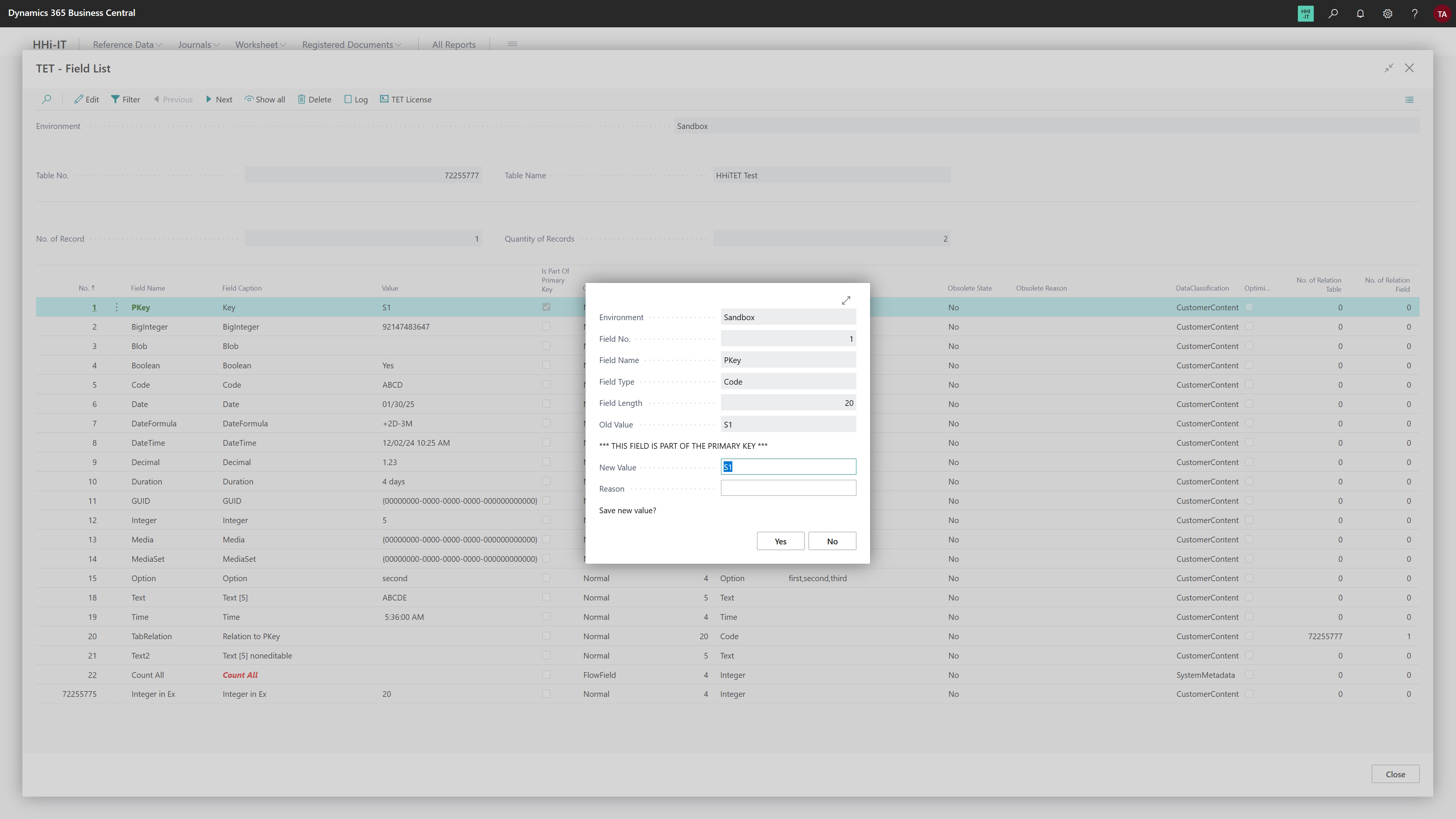Toggle the Optimi... checkbox in the PKey row
Screen dimensions: 1456x819
(x=1249, y=308)
